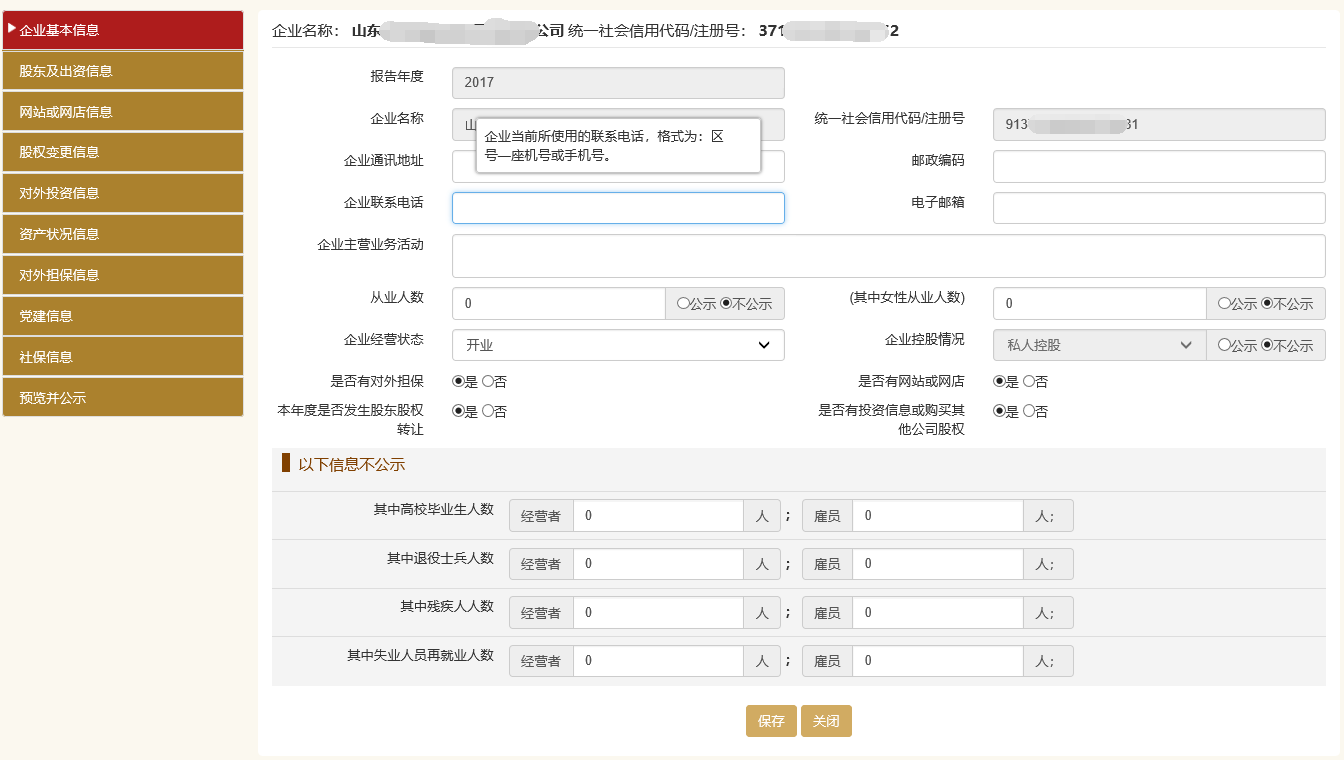This screenshot has height=760, width=1344.
Task: Click 失业人员再就业 雇员 count field
Action: 938,661
